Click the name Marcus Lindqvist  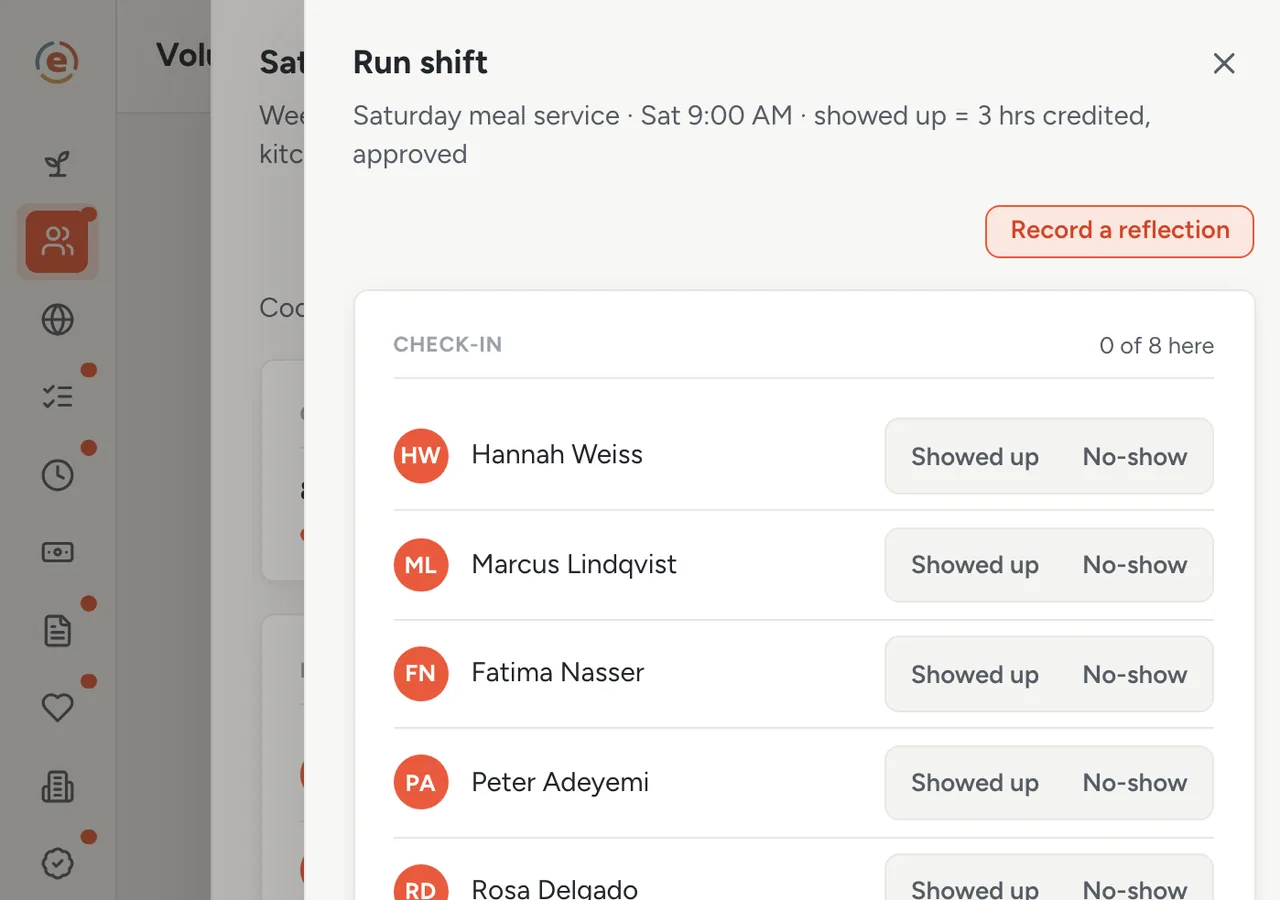[x=574, y=565]
